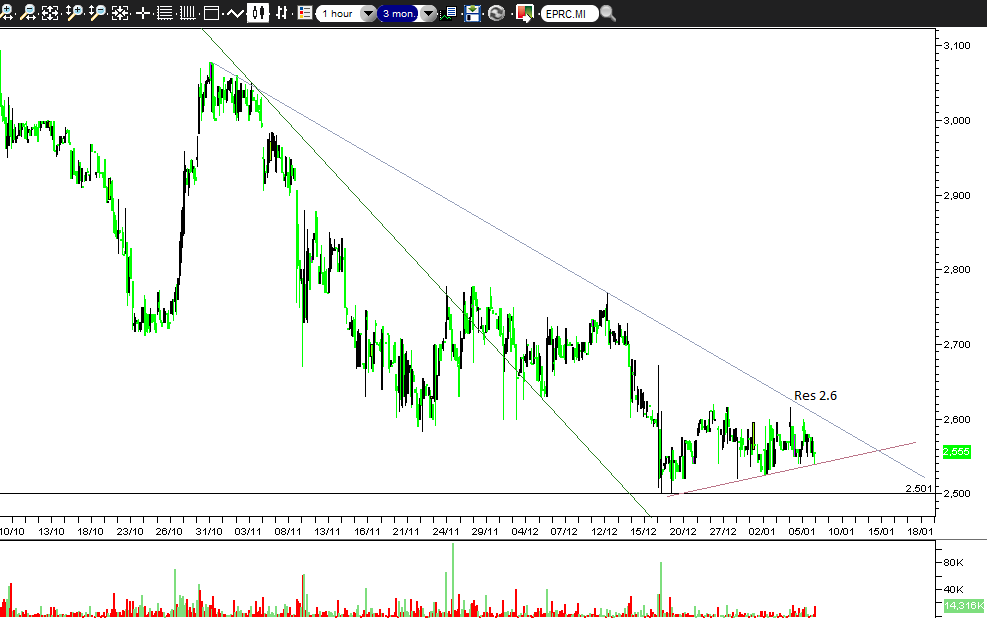988x618 pixels.
Task: Click the 14,316K volume tag
Action: (x=964, y=605)
